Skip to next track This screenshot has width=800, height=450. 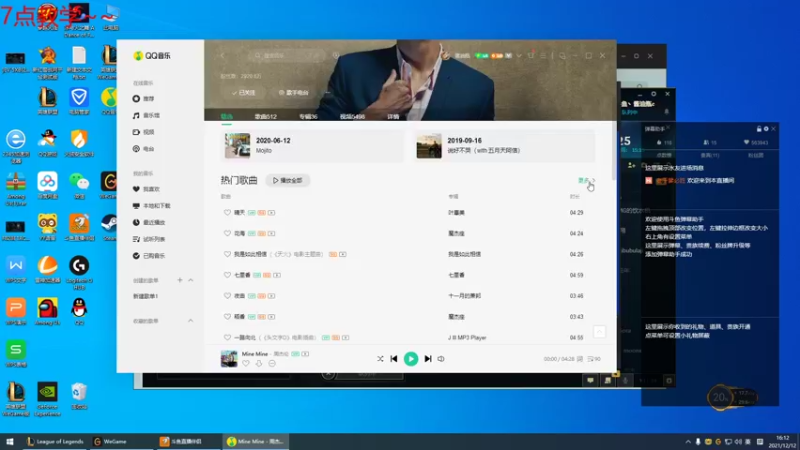pos(428,359)
